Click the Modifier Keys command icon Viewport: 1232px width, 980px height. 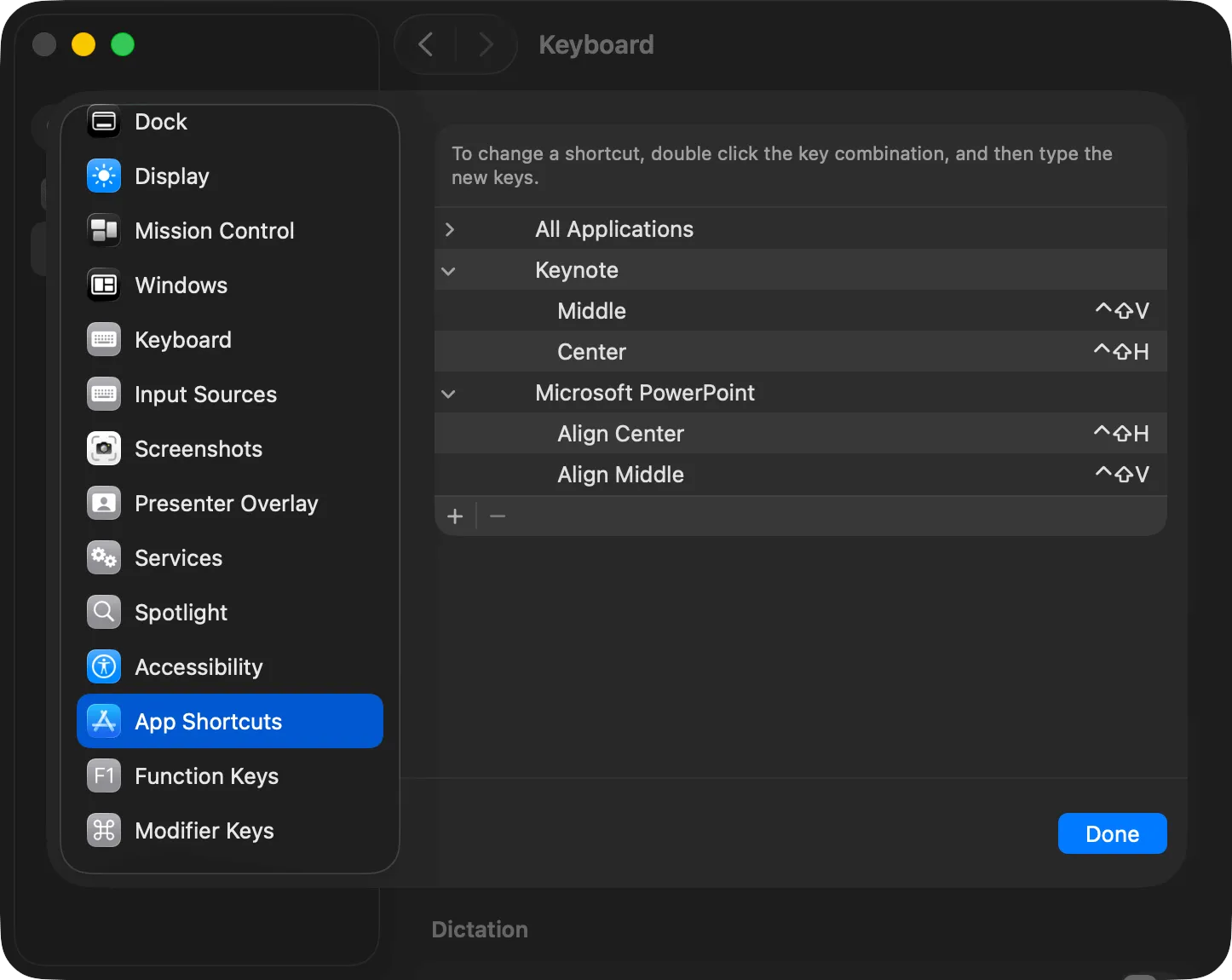click(104, 831)
